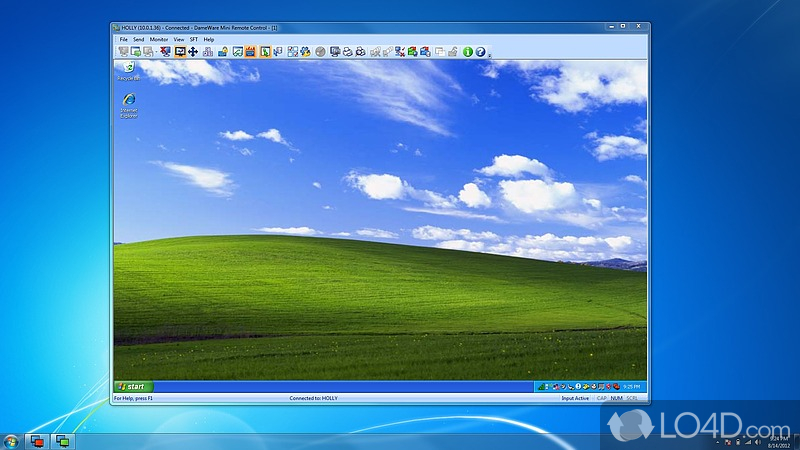Image resolution: width=800 pixels, height=450 pixels.
Task: Click the blue help question mark icon
Action: [x=480, y=52]
